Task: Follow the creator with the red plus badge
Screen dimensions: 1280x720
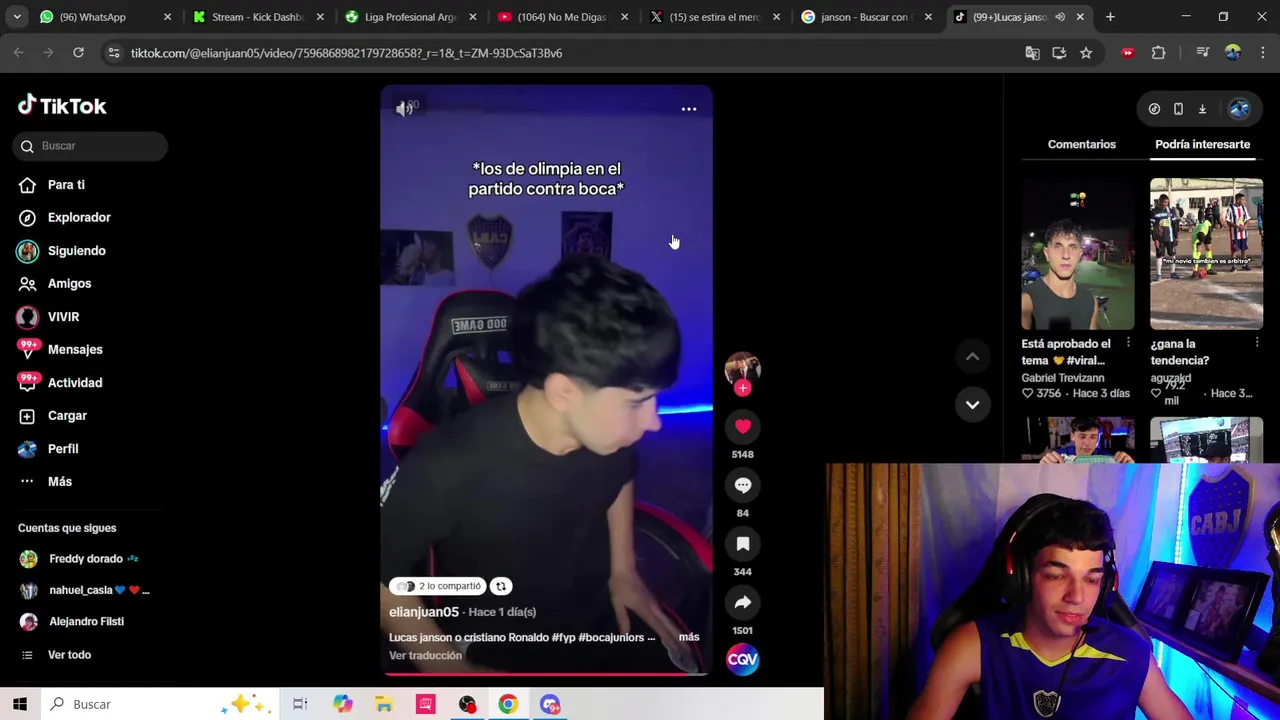Action: point(743,388)
